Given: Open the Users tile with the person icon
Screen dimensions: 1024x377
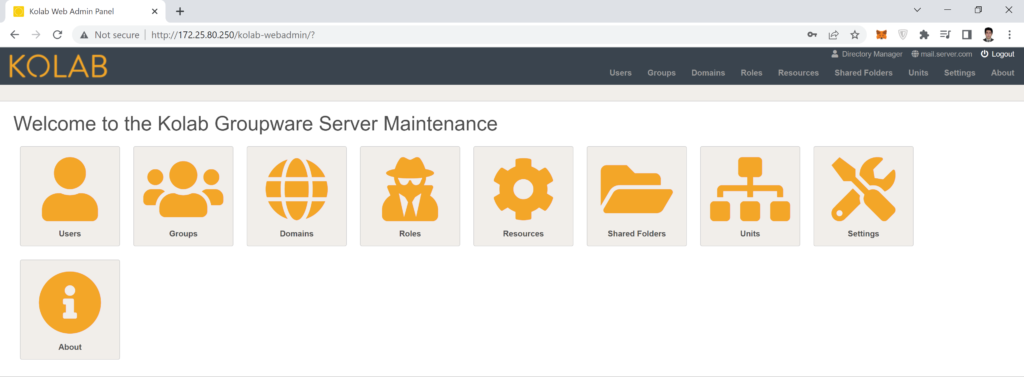Looking at the screenshot, I should [70, 196].
